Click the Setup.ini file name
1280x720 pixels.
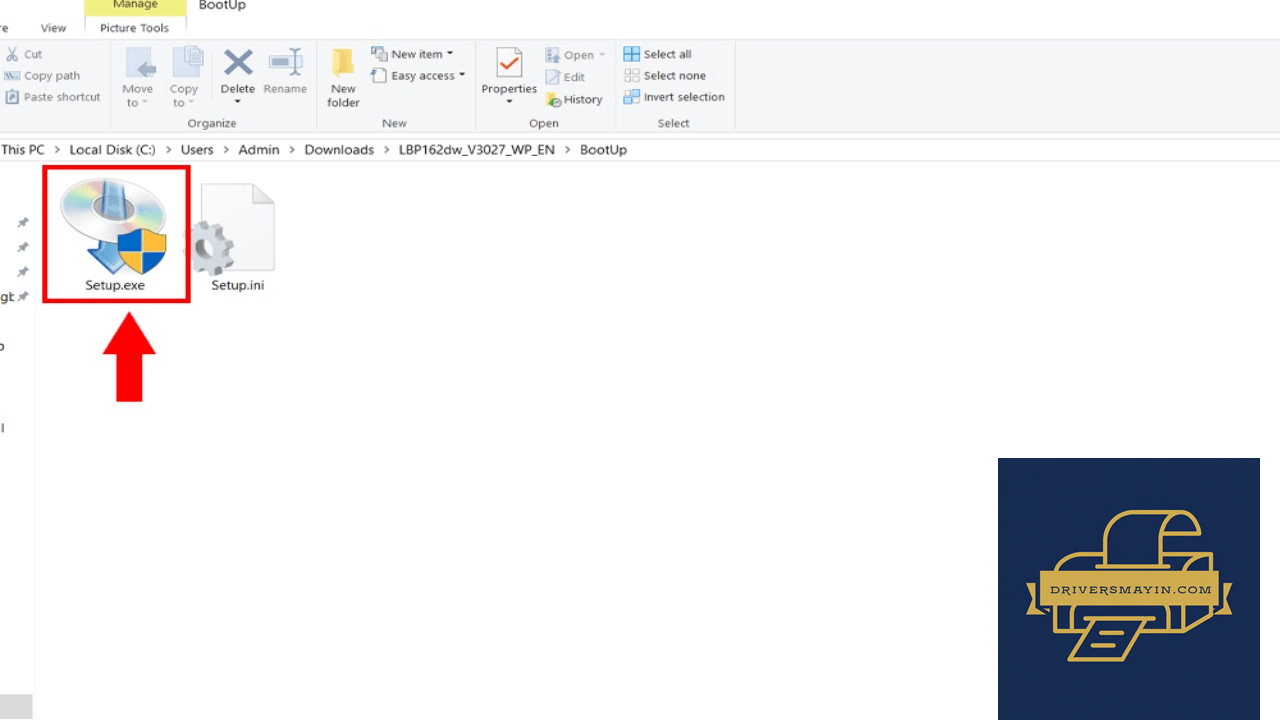coord(237,285)
